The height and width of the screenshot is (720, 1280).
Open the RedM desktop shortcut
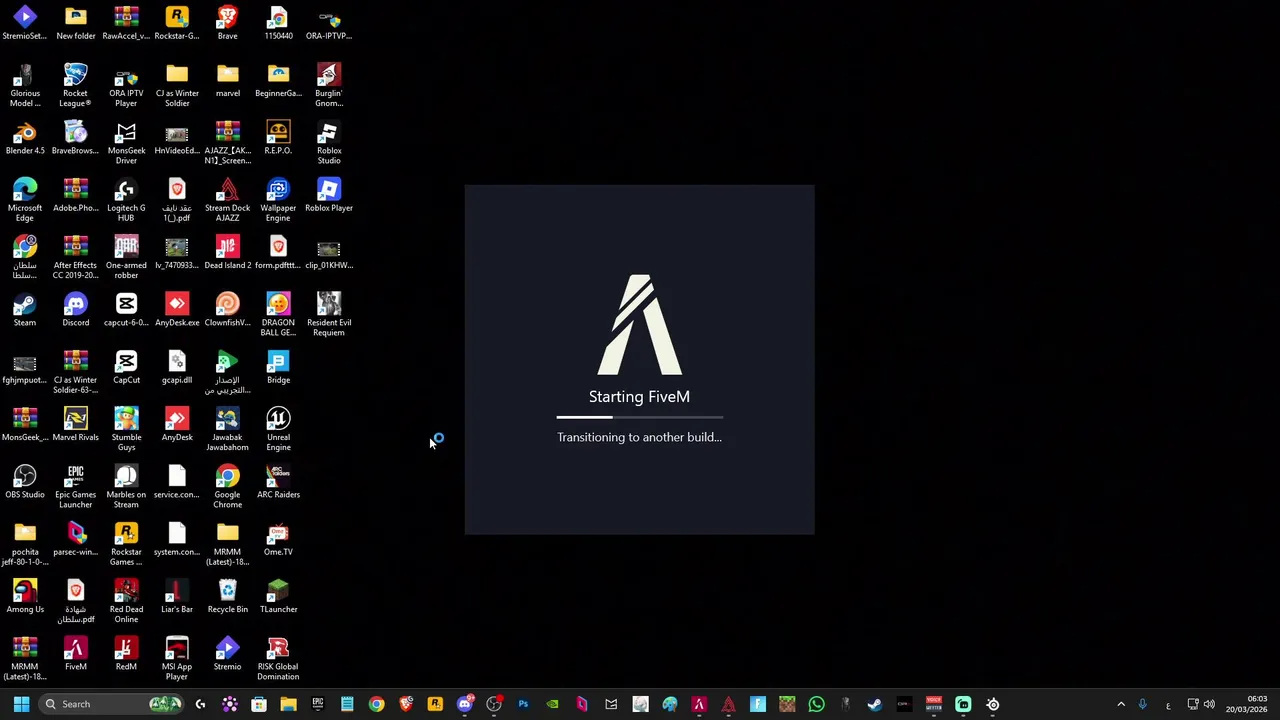(x=126, y=654)
